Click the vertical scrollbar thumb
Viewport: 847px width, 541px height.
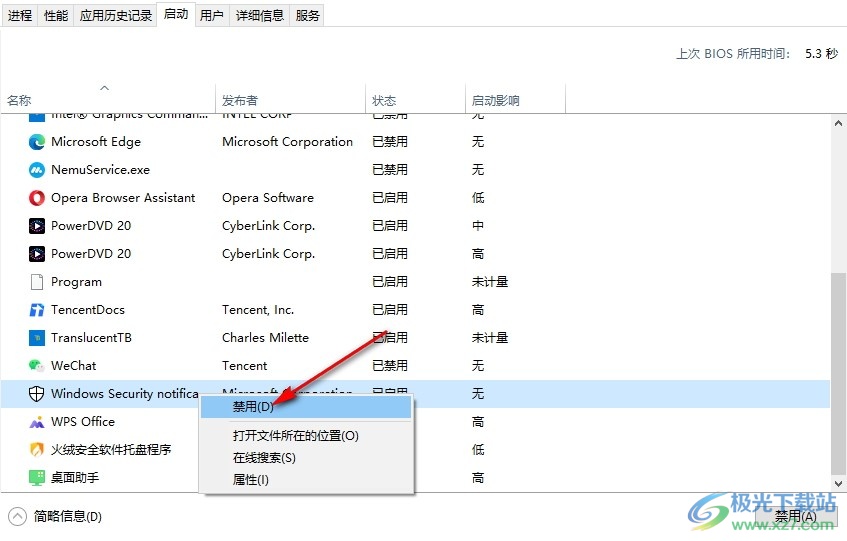pos(838,373)
